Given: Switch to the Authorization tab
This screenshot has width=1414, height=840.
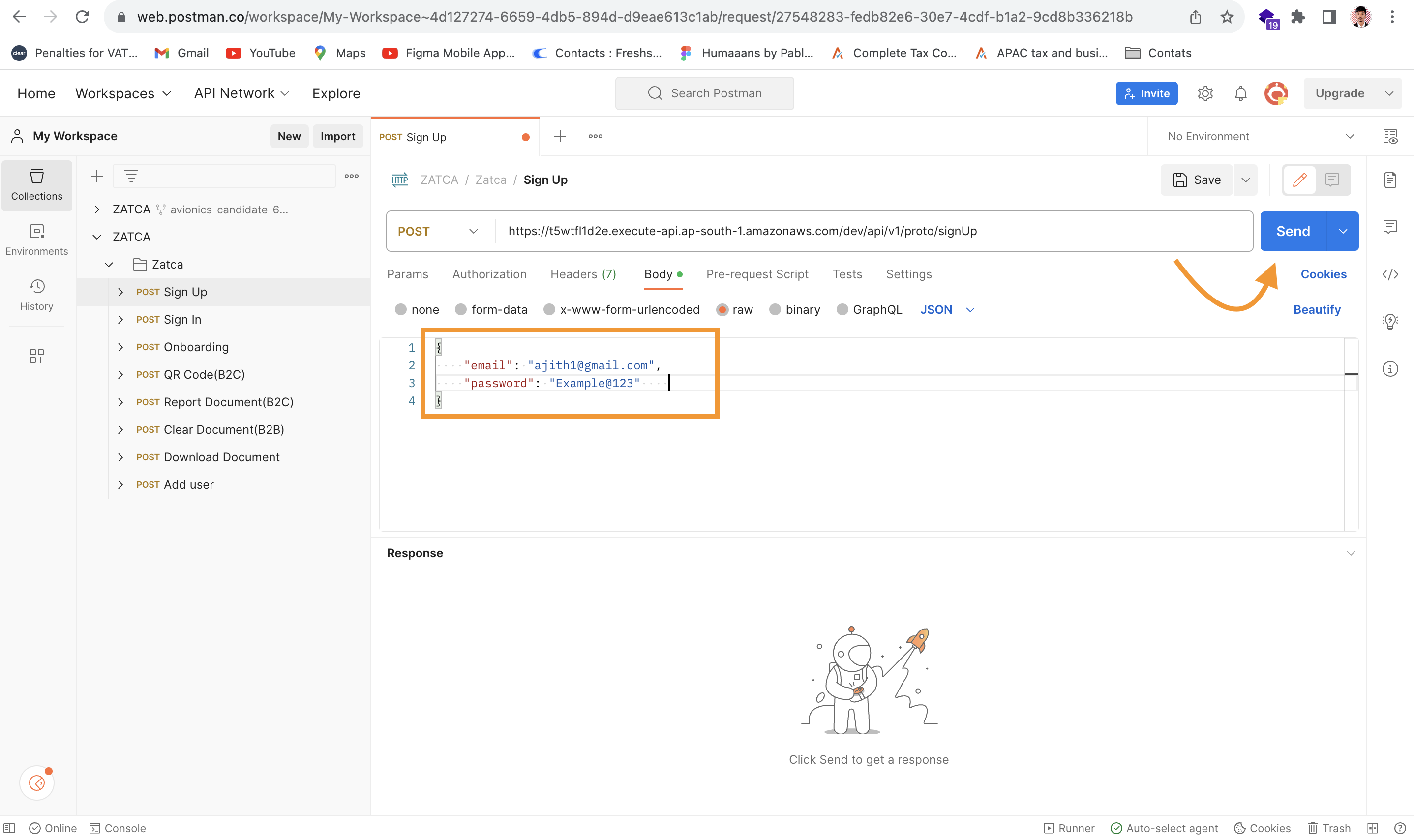Looking at the screenshot, I should pyautogui.click(x=489, y=274).
